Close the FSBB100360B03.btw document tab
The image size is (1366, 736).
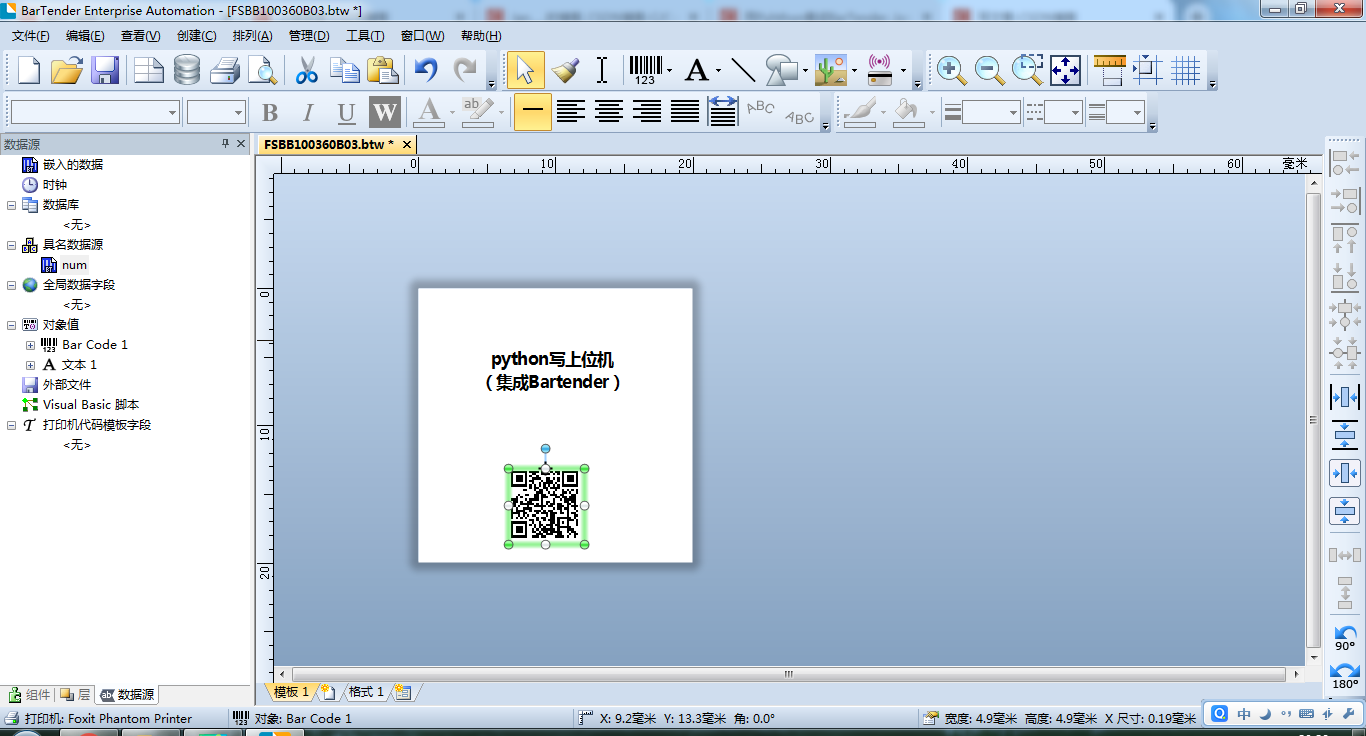pyautogui.click(x=407, y=144)
